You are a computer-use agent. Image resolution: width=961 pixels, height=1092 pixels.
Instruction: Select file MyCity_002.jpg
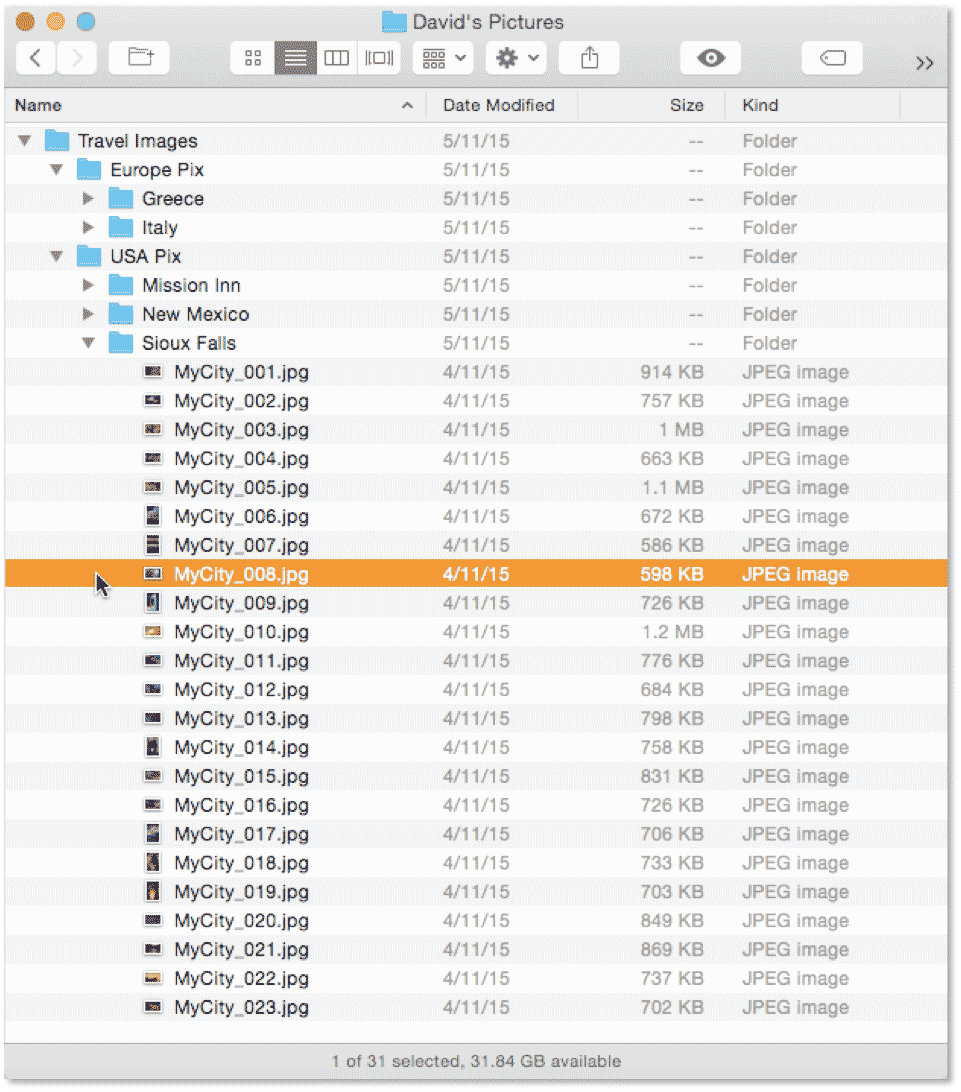[x=476, y=401]
